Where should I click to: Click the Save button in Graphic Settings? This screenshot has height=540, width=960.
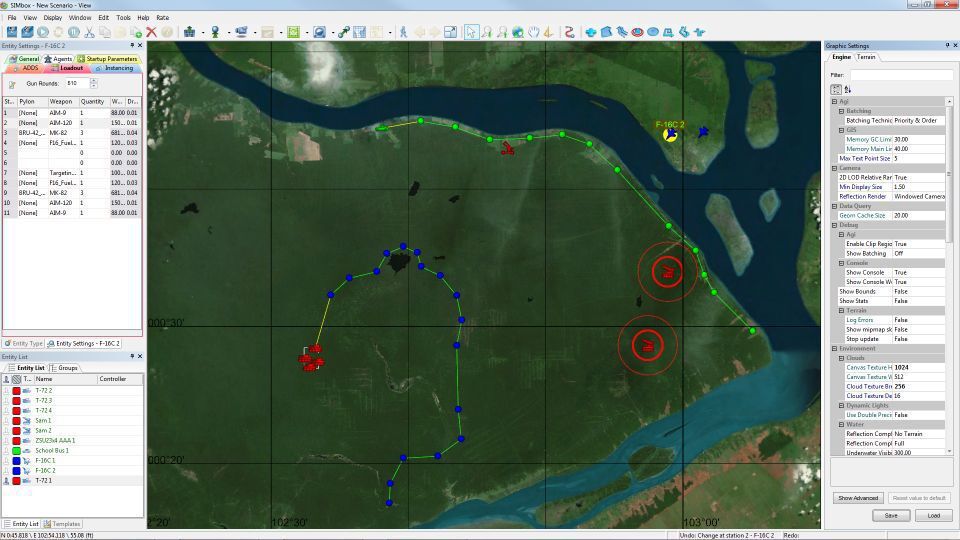pyautogui.click(x=890, y=516)
